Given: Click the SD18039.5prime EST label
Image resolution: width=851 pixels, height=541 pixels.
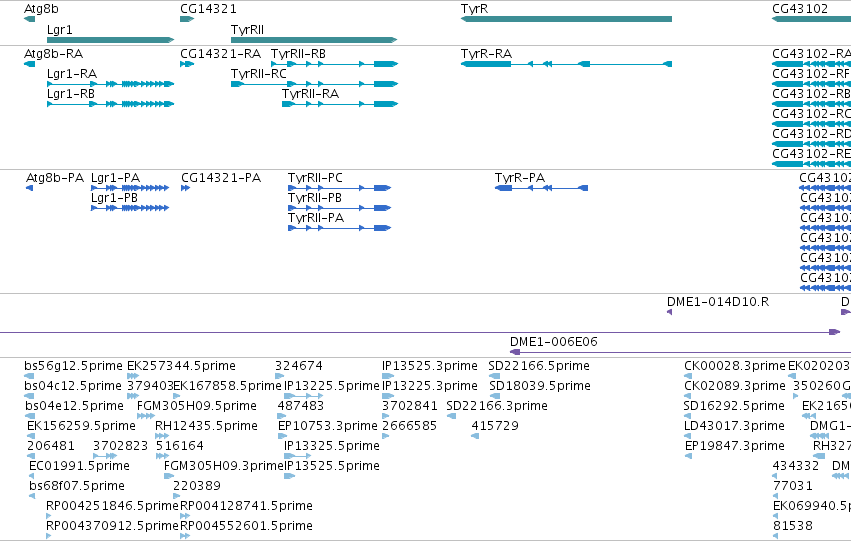Looking at the screenshot, I should click(x=540, y=386).
